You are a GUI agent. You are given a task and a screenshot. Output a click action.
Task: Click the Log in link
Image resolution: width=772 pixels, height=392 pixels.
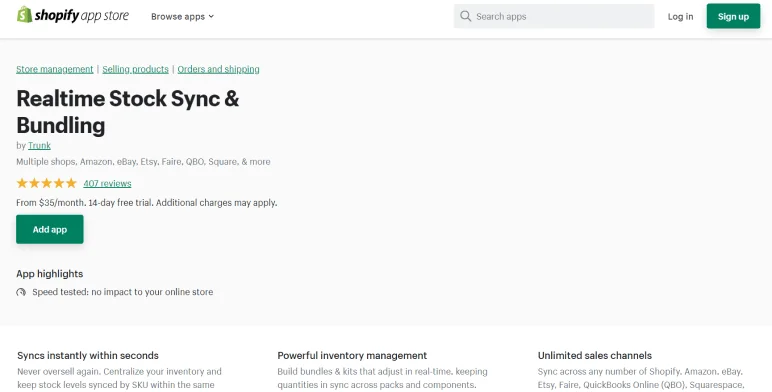click(680, 16)
